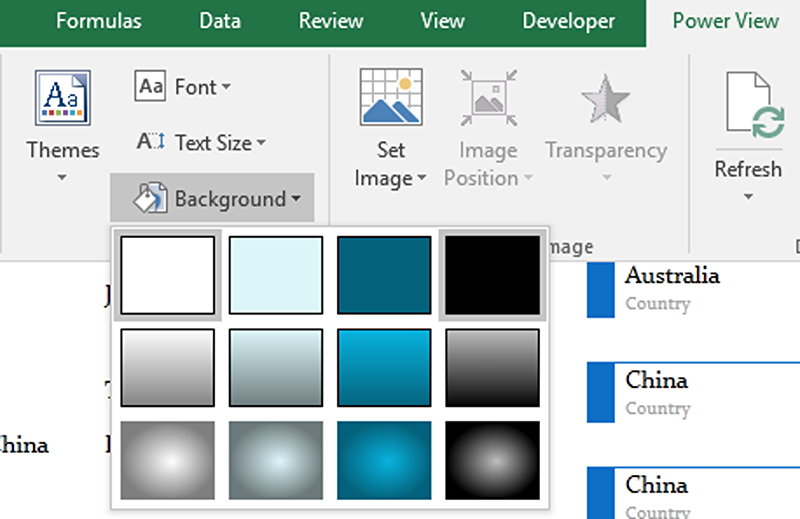Open the Developer ribbon tab
Image resolution: width=800 pixels, height=519 pixels.
(x=568, y=21)
